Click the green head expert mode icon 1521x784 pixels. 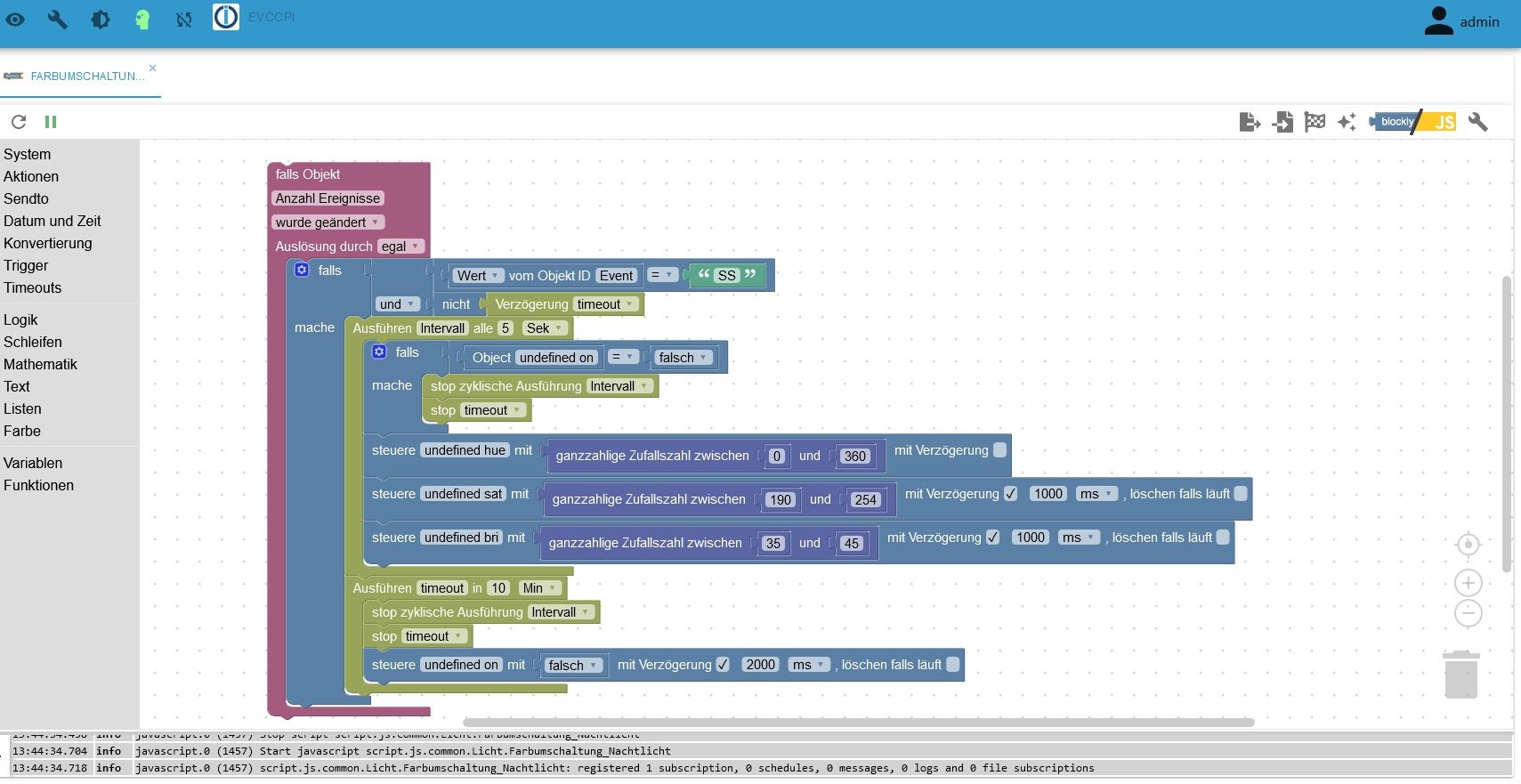pyautogui.click(x=142, y=19)
